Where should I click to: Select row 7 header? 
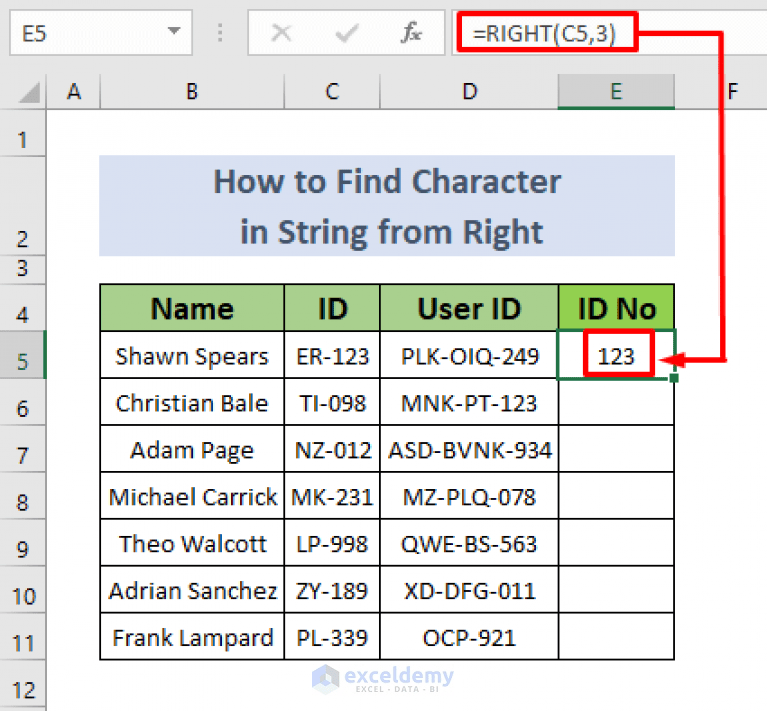23,448
